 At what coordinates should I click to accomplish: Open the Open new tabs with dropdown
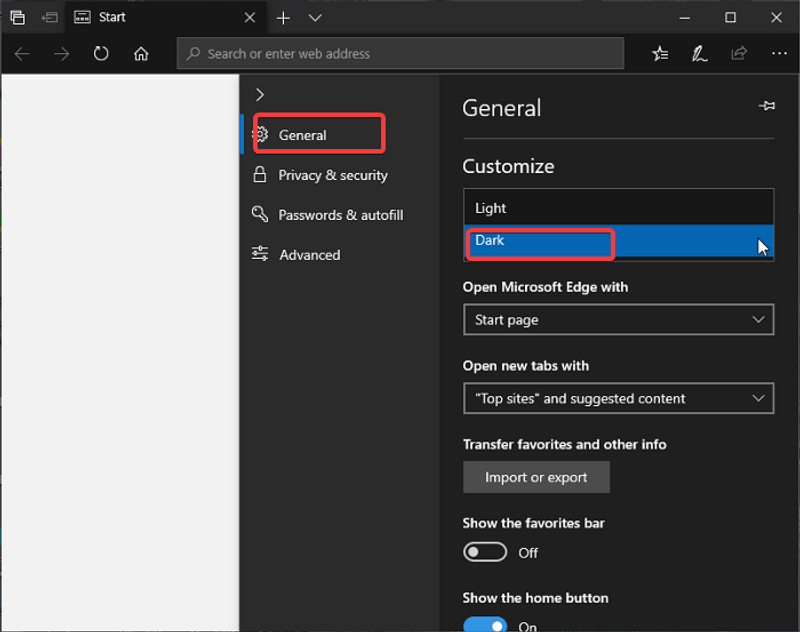click(x=618, y=398)
